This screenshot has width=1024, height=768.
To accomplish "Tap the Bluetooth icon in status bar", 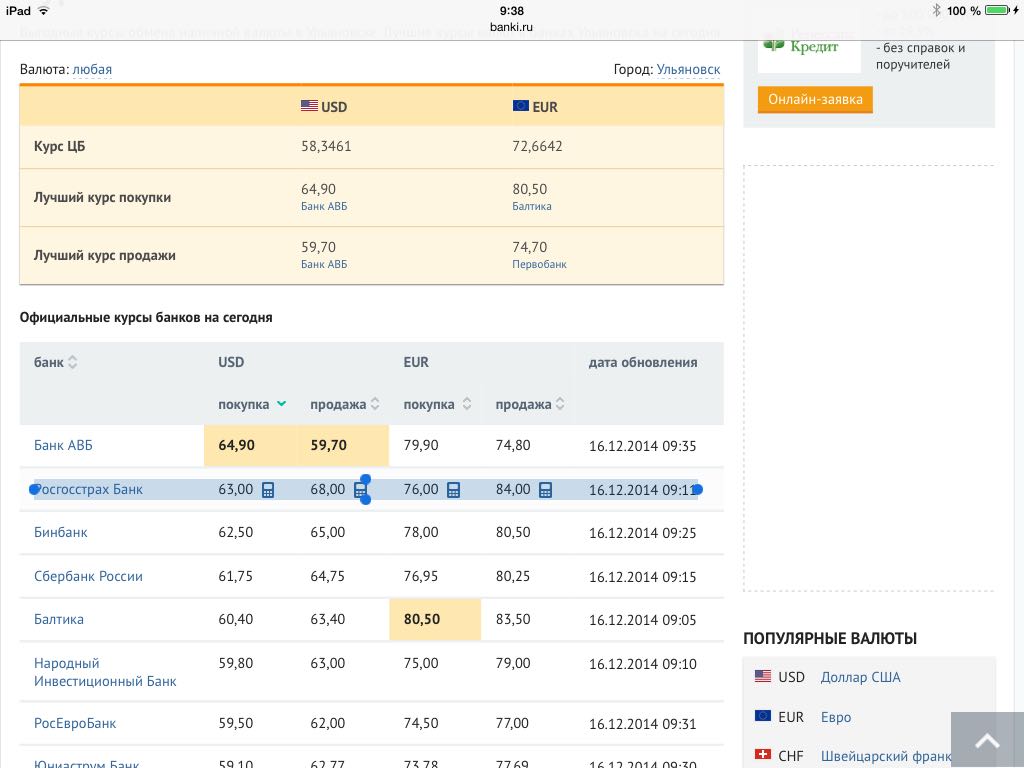I will [936, 10].
